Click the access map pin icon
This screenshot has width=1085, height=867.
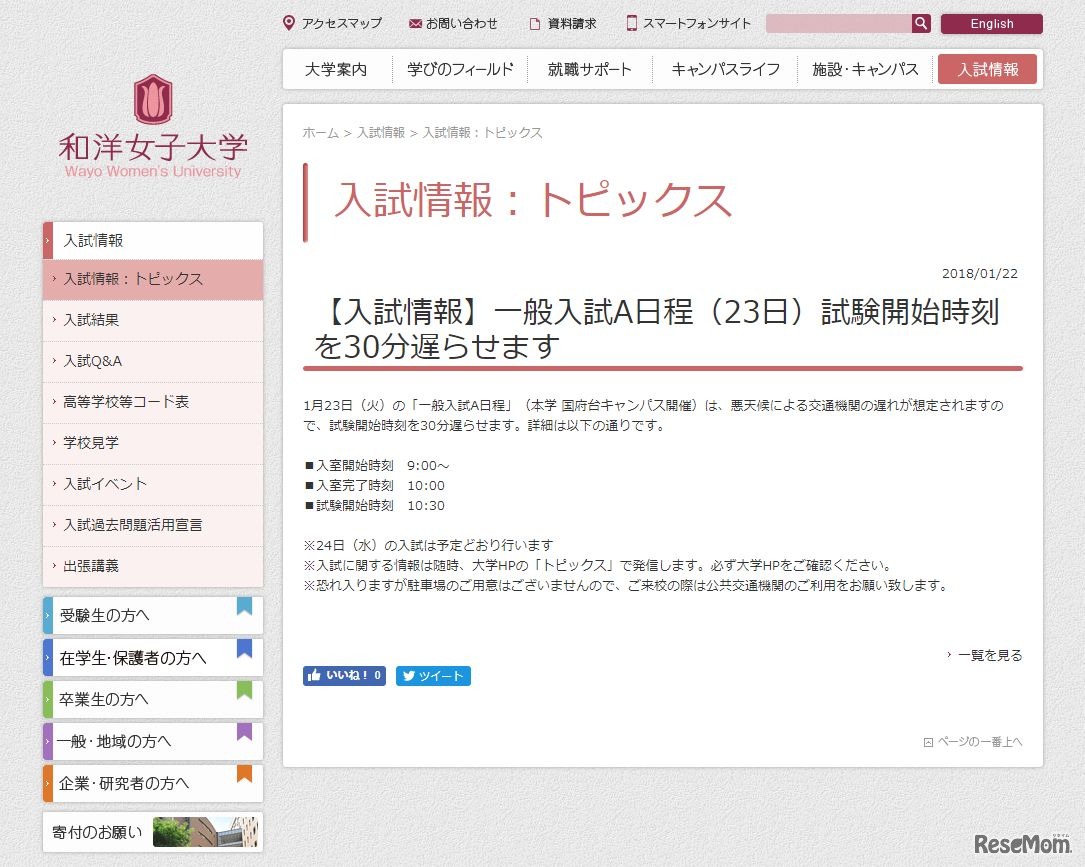point(289,23)
